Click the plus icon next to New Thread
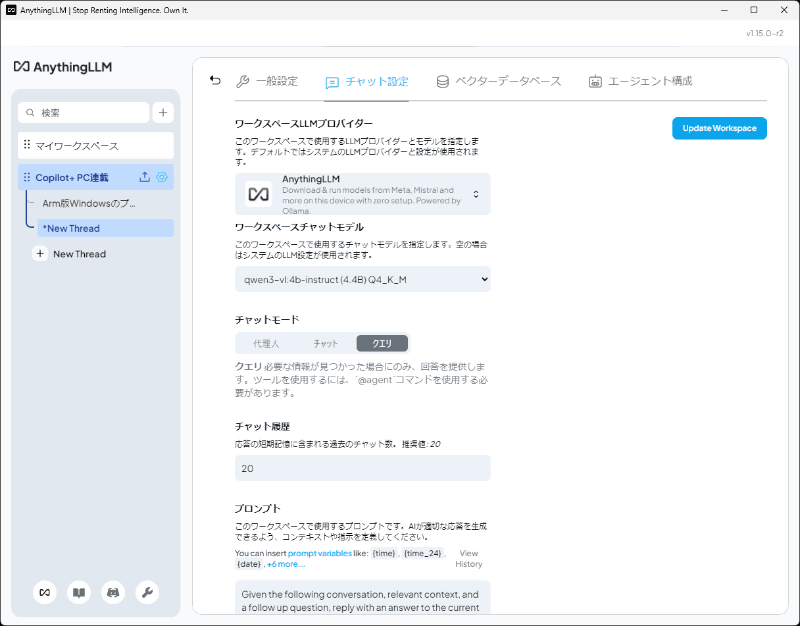 (x=40, y=254)
